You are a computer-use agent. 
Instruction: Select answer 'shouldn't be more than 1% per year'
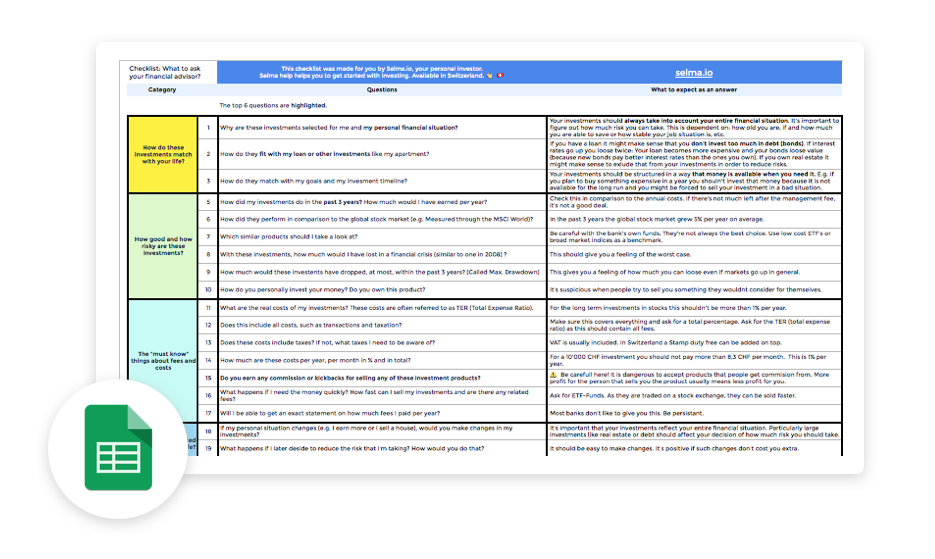point(694,308)
